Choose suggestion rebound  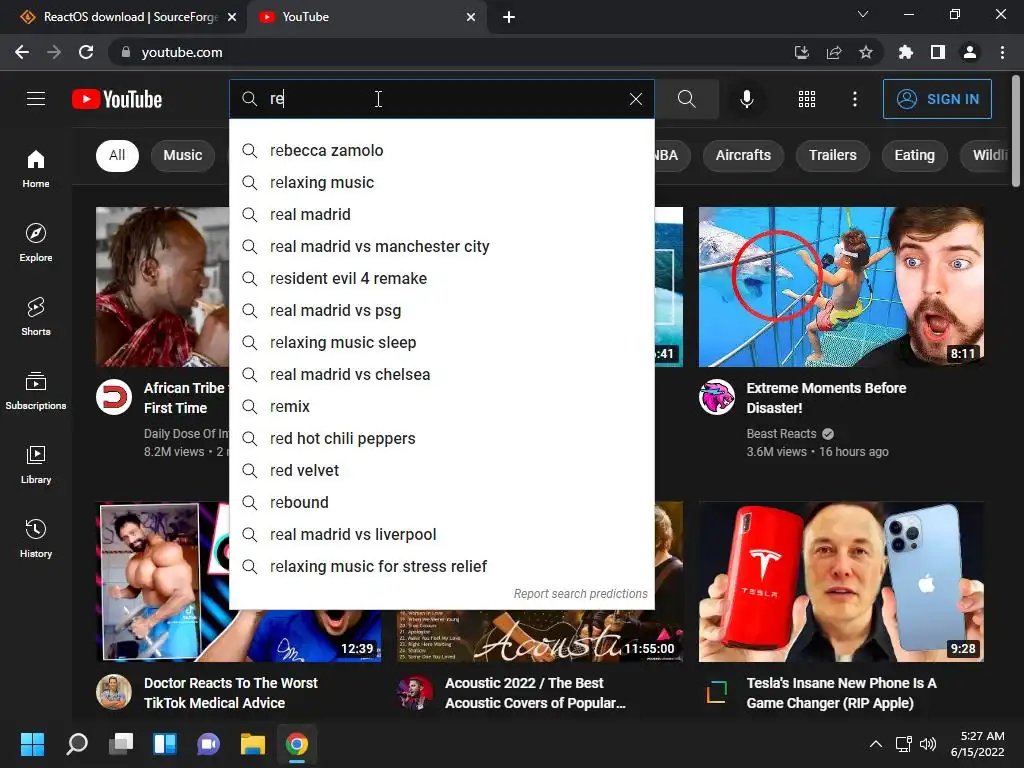pos(441,502)
